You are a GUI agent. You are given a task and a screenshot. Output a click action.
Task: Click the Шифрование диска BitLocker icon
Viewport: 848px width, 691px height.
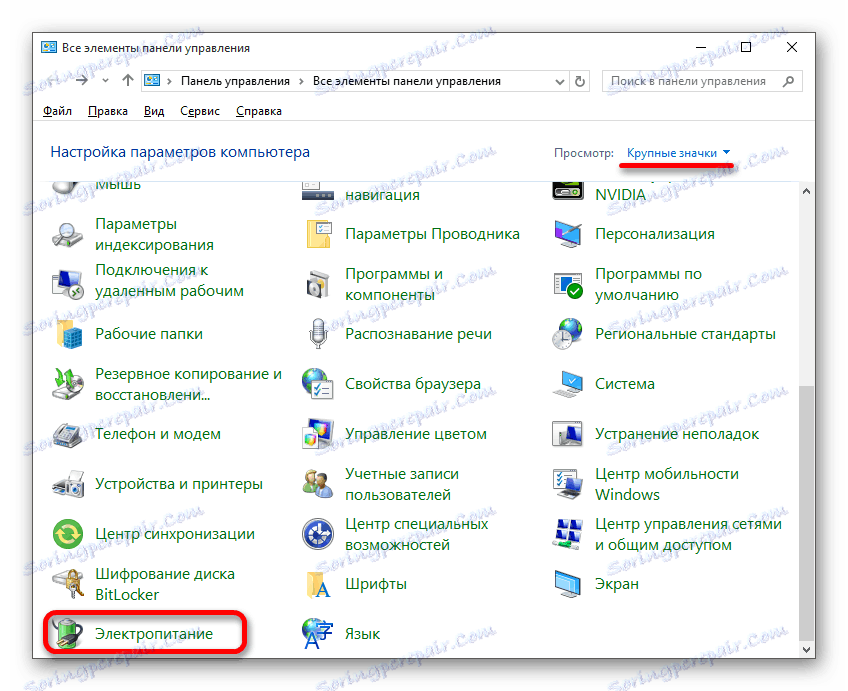pyautogui.click(x=68, y=584)
